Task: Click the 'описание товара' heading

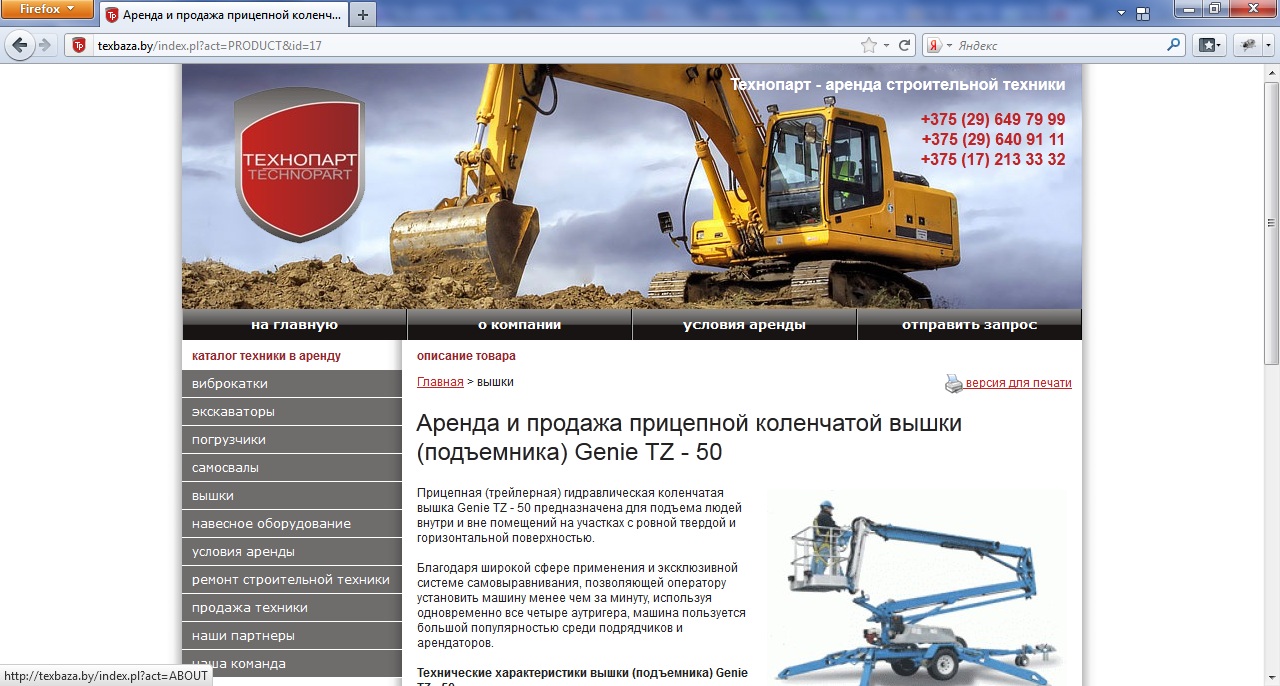Action: [466, 356]
